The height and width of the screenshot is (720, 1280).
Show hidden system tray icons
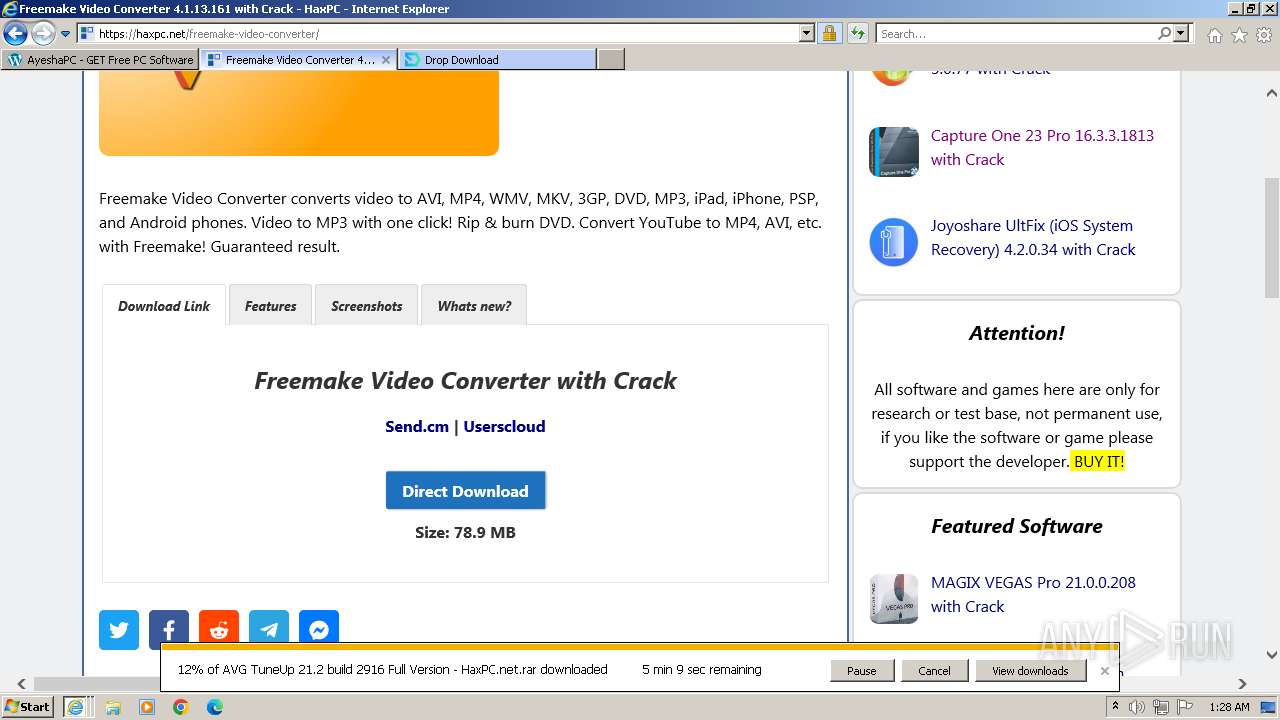click(x=1116, y=707)
